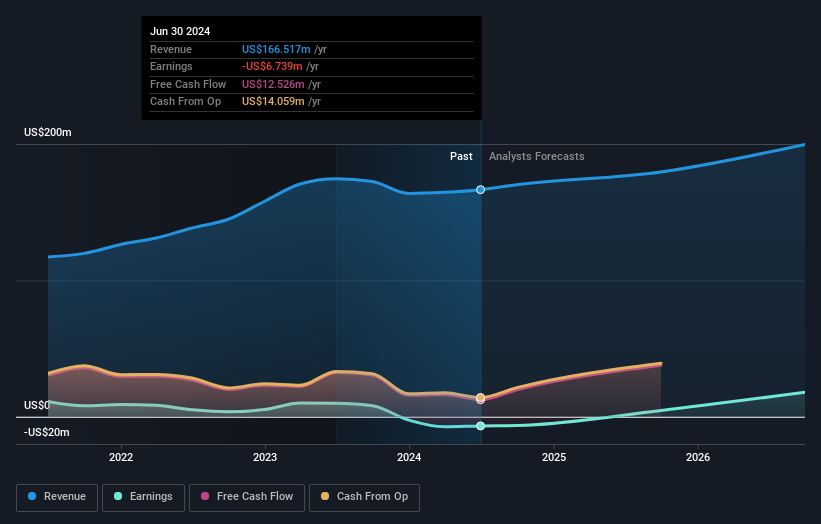Click the 2023 axis label

(x=265, y=458)
